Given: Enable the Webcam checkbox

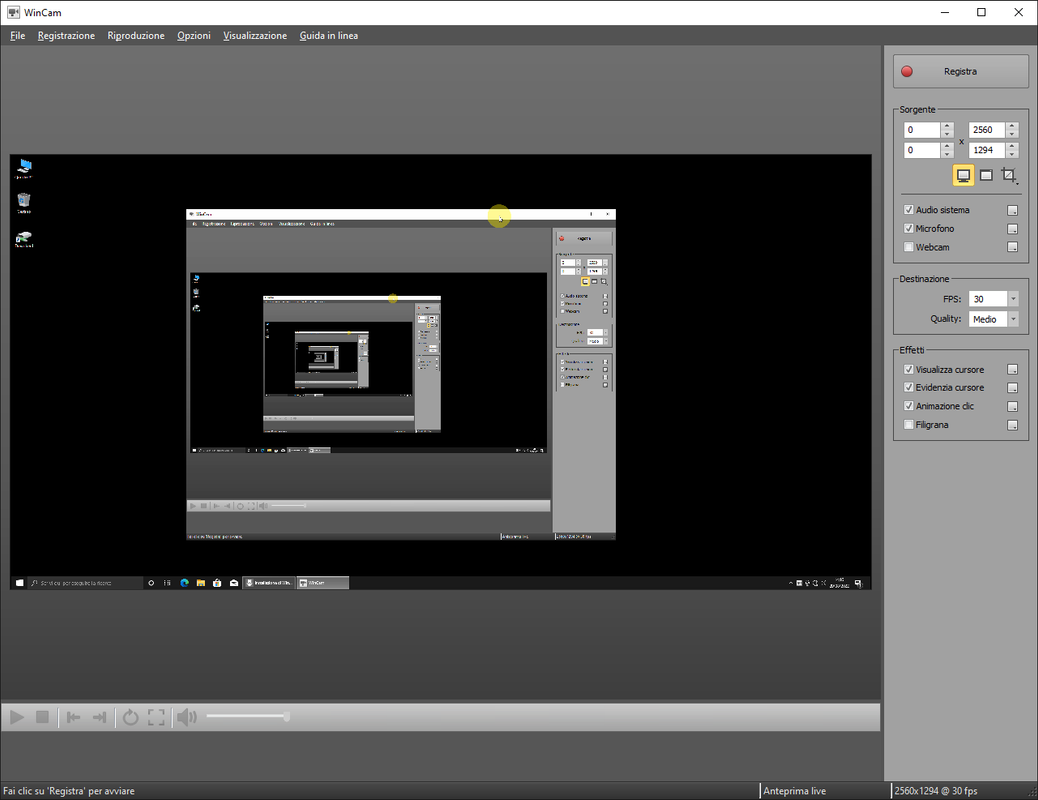Looking at the screenshot, I should pos(909,247).
